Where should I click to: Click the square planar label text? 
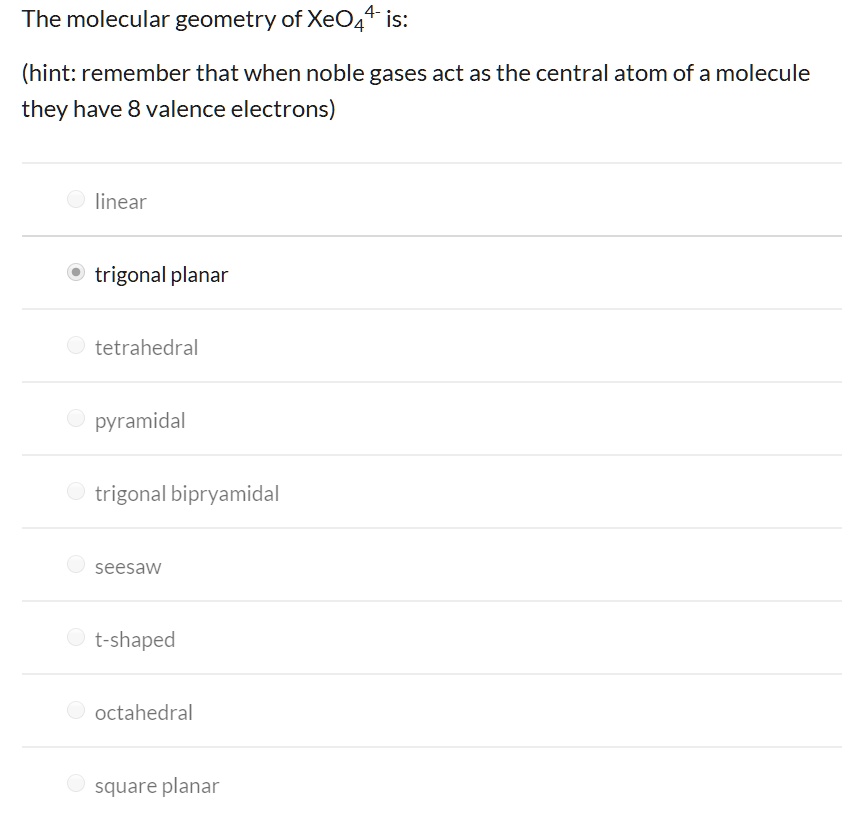tap(156, 785)
